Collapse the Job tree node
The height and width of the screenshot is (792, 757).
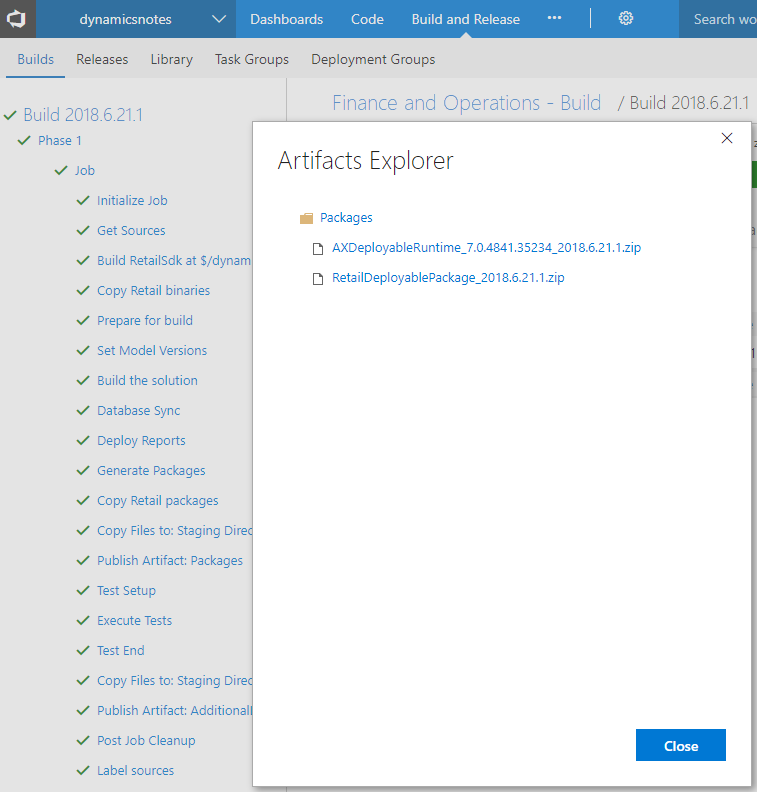[x=62, y=171]
